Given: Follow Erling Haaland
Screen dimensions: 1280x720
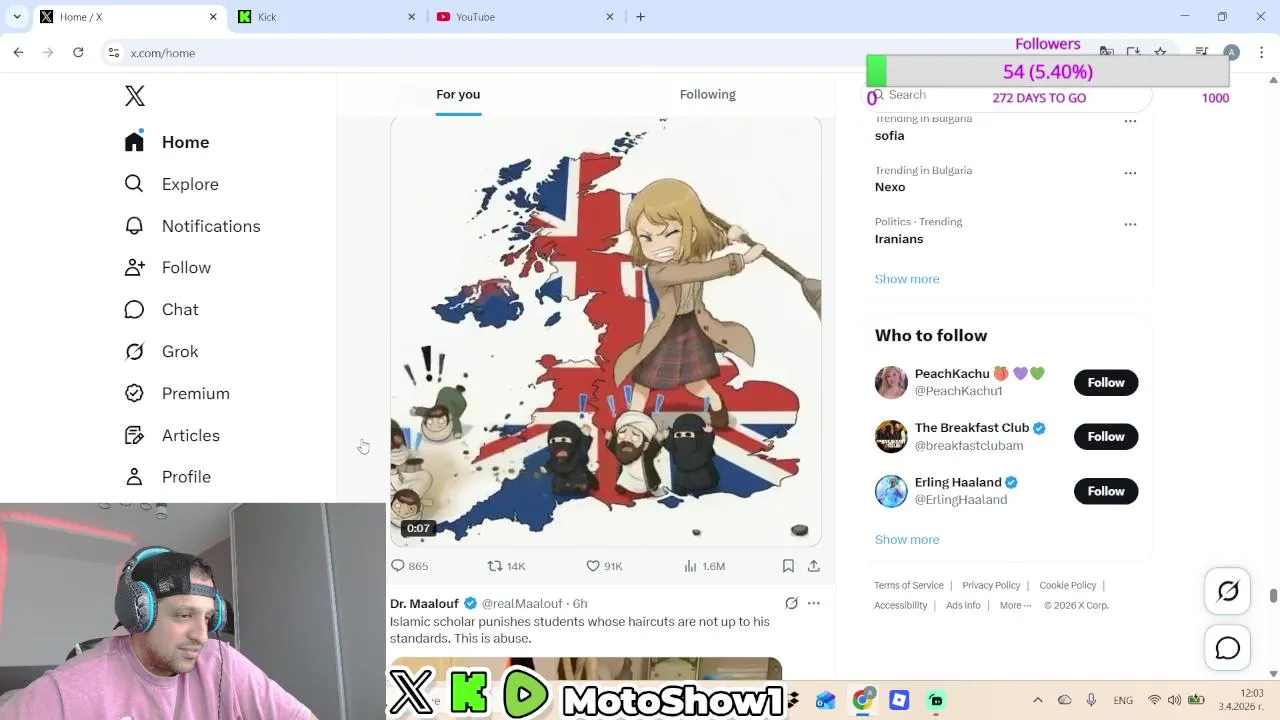Looking at the screenshot, I should (x=1106, y=491).
